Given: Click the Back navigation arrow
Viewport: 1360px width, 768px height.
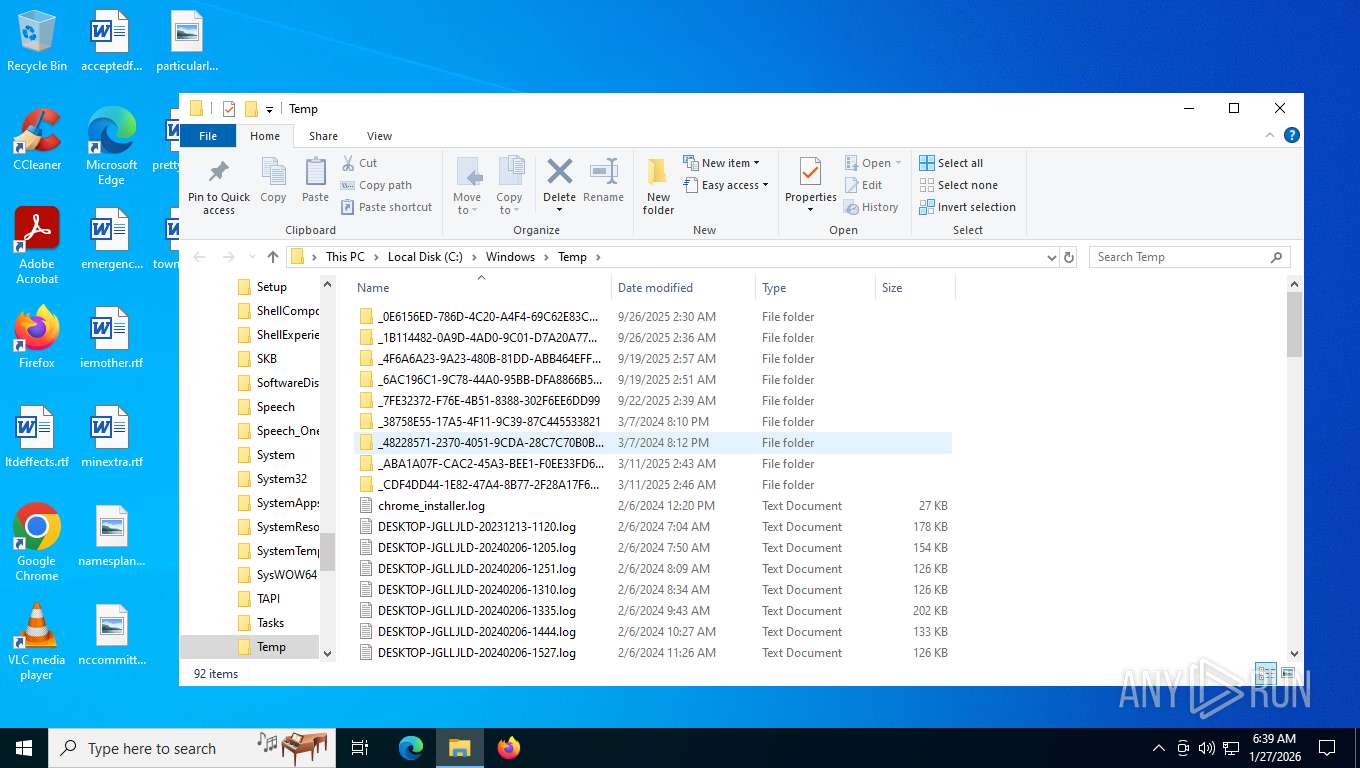Looking at the screenshot, I should (x=199, y=257).
